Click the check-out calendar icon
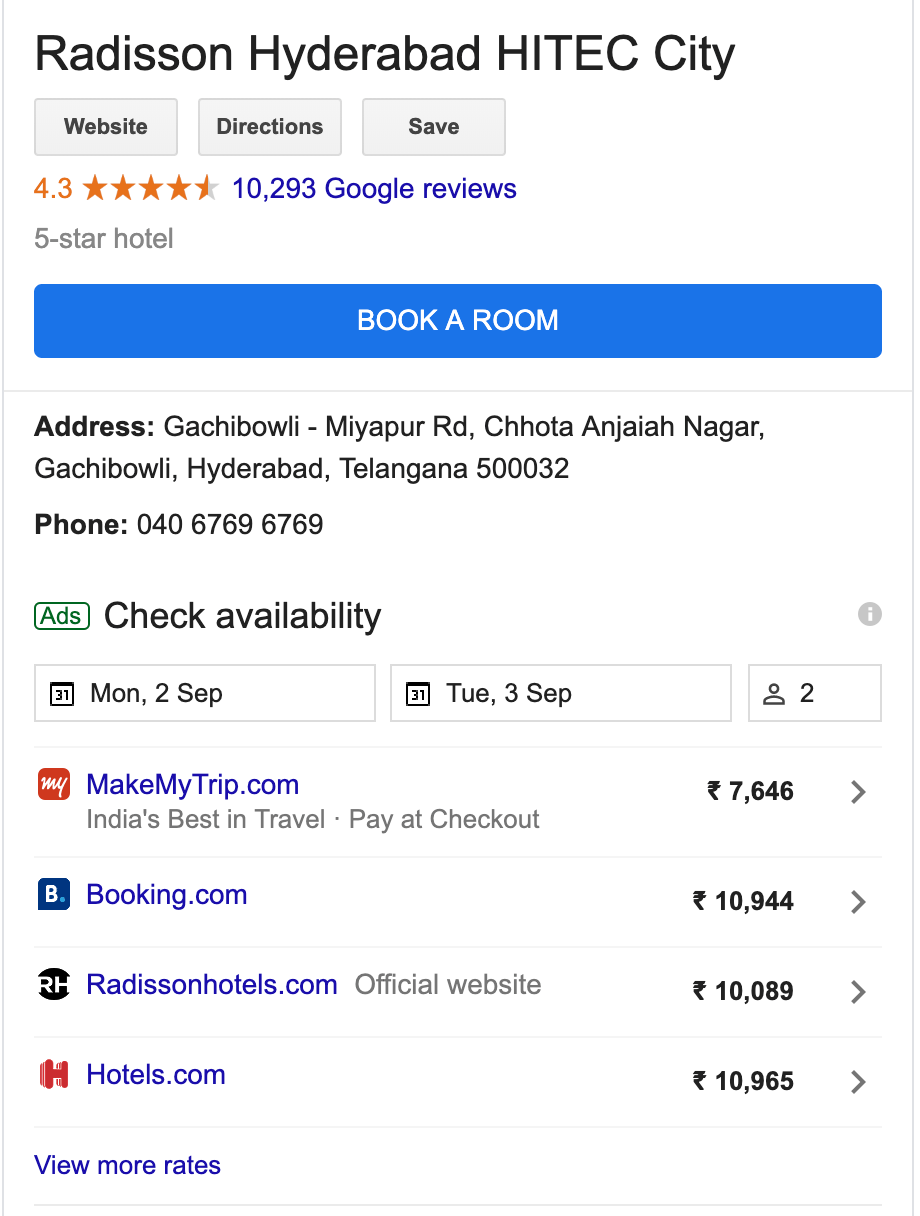 tap(418, 694)
